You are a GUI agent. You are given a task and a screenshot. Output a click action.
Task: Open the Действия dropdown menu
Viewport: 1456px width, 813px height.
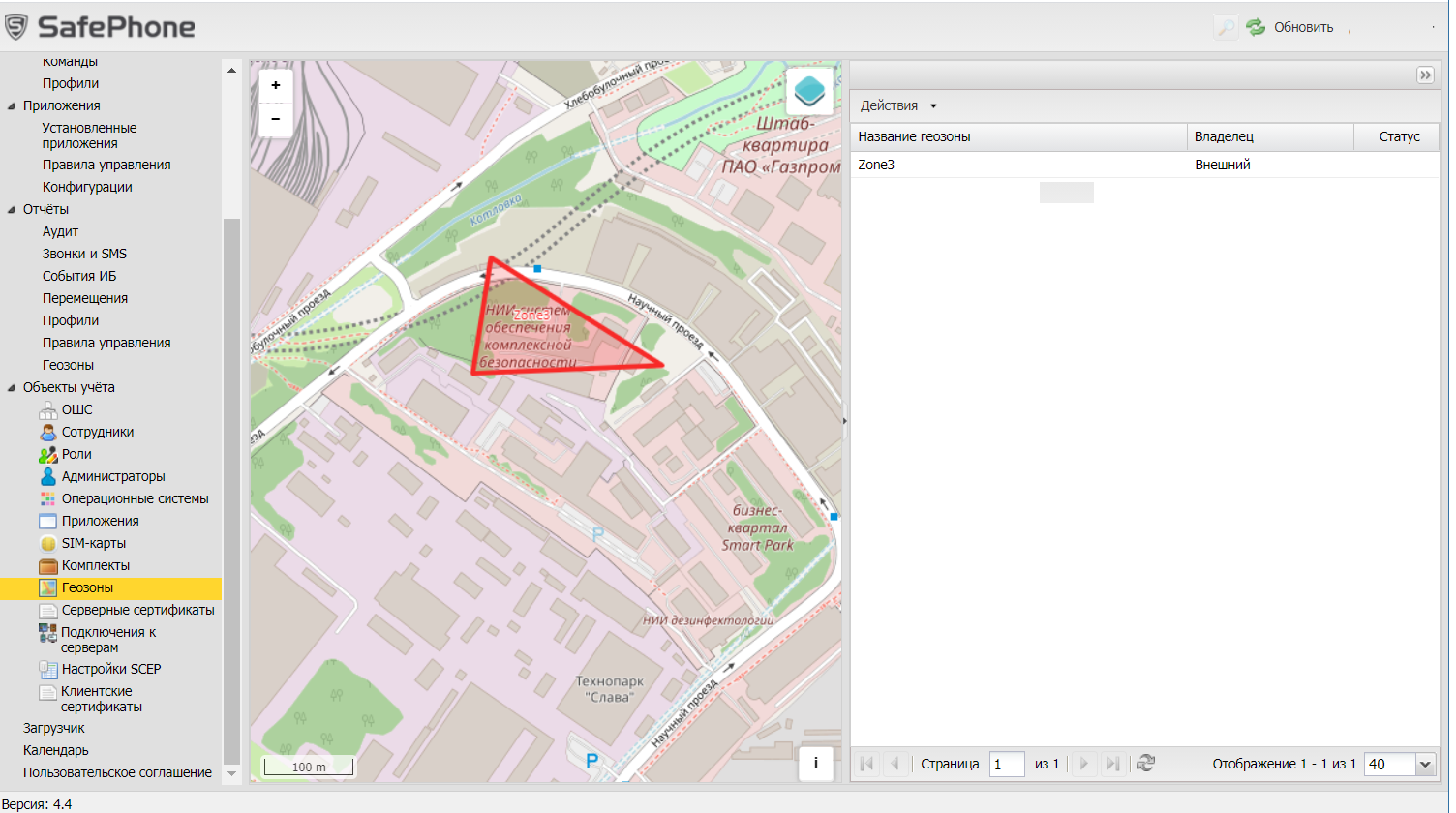coord(898,105)
